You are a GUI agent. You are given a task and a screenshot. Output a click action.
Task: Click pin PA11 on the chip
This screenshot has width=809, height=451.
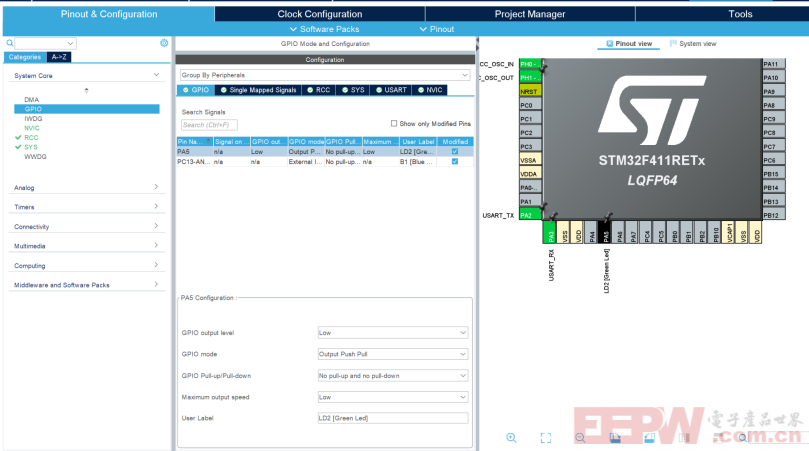[774, 64]
